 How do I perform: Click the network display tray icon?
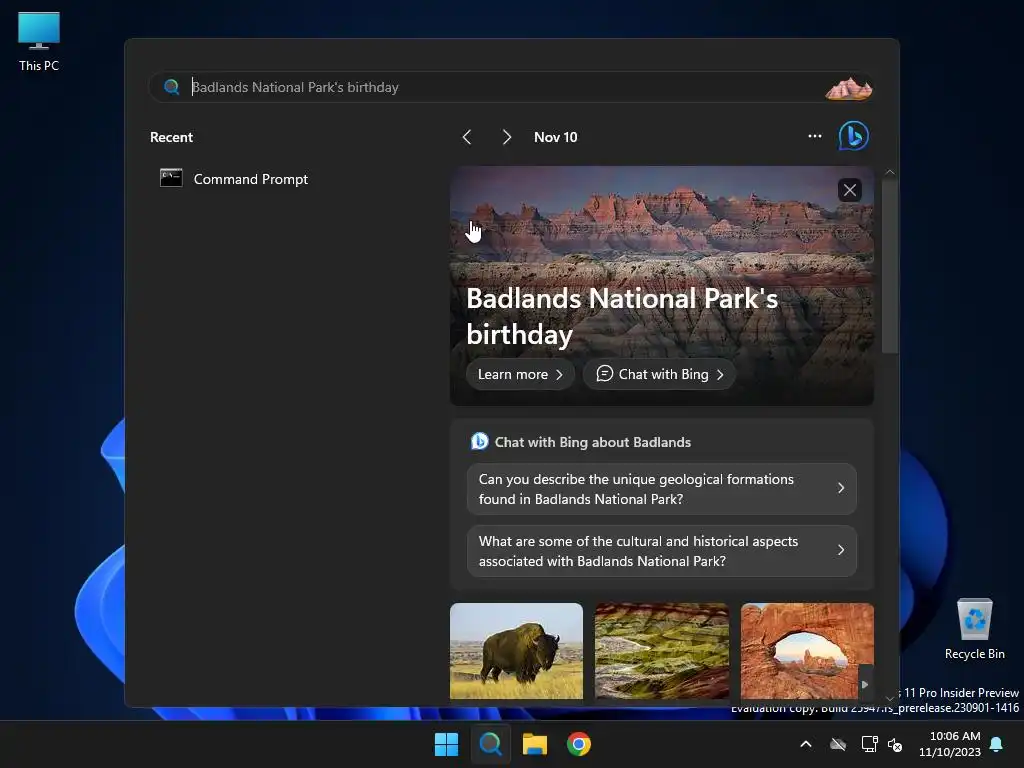[869, 744]
